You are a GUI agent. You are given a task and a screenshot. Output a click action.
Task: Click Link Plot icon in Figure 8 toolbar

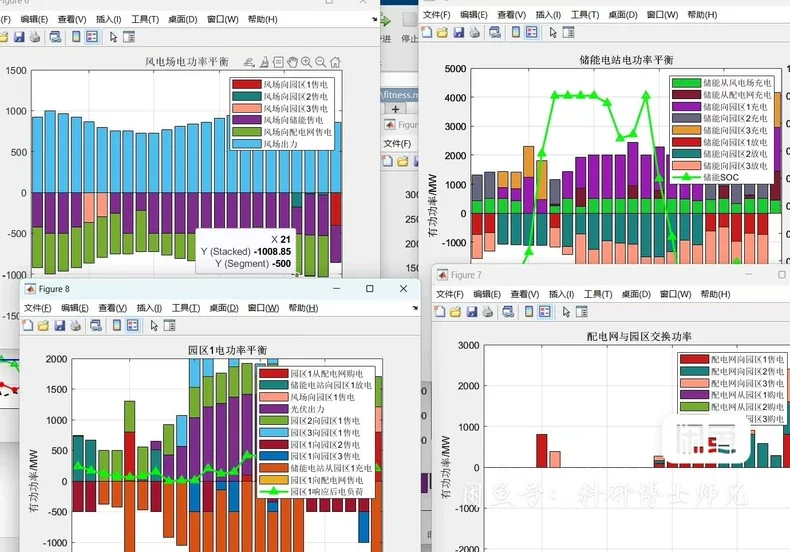96,325
